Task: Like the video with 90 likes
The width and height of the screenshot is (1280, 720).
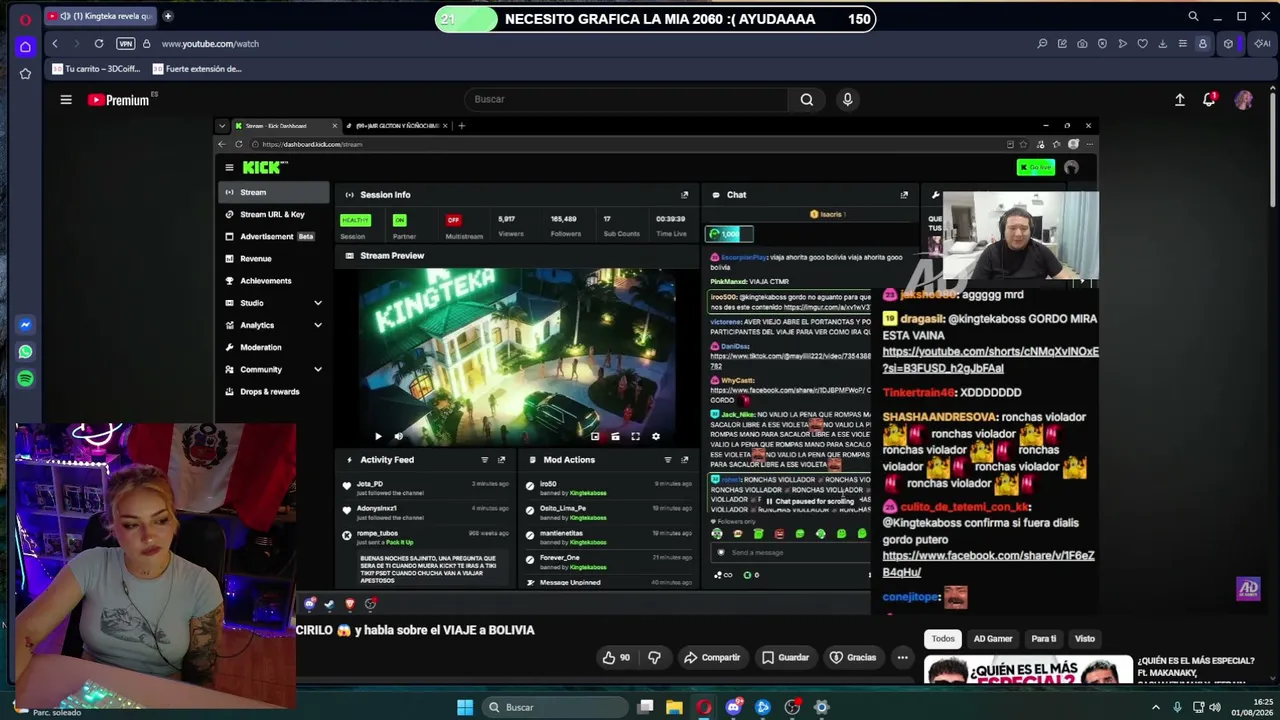Action: (616, 657)
